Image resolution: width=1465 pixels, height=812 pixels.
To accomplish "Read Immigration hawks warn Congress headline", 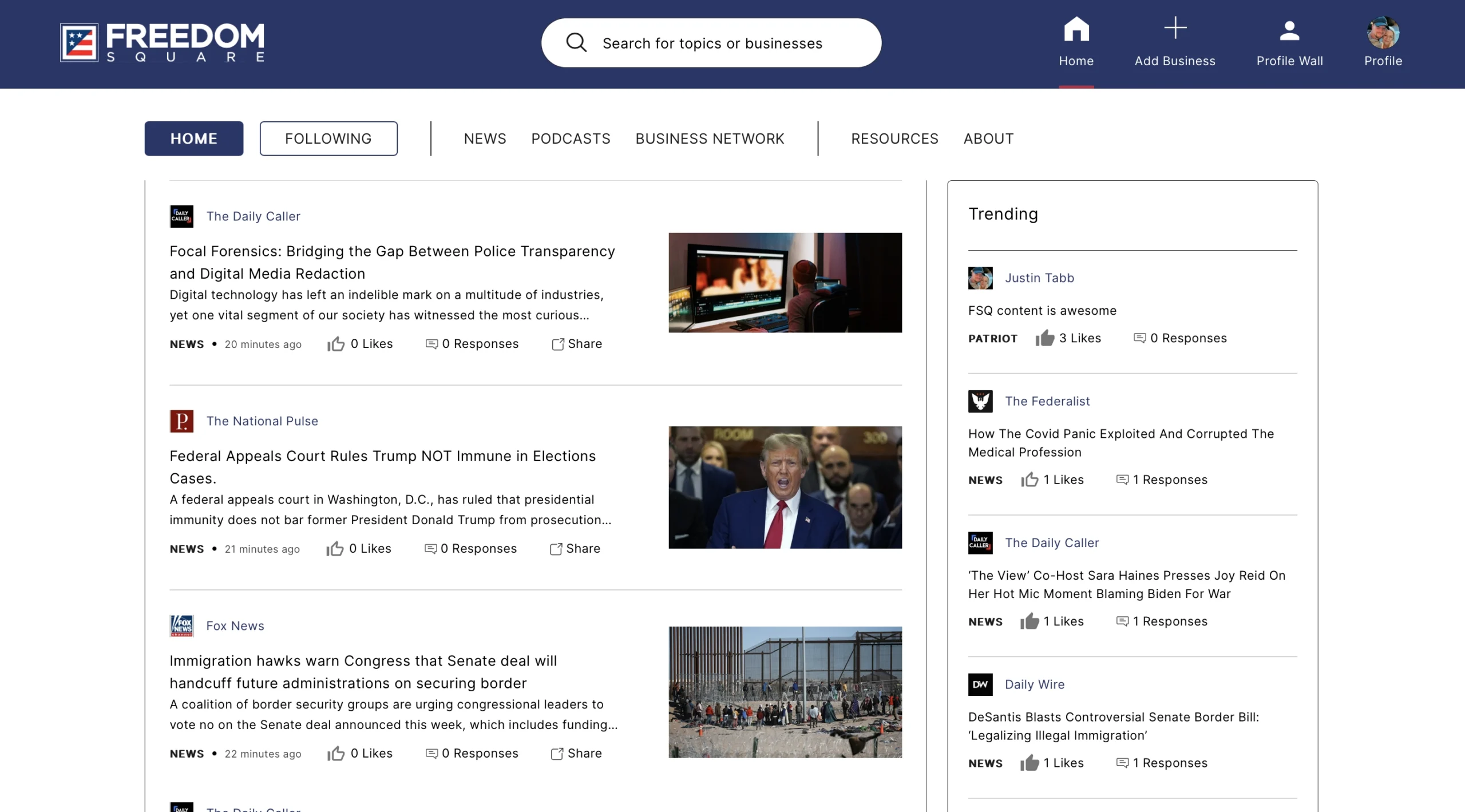I will click(363, 672).
